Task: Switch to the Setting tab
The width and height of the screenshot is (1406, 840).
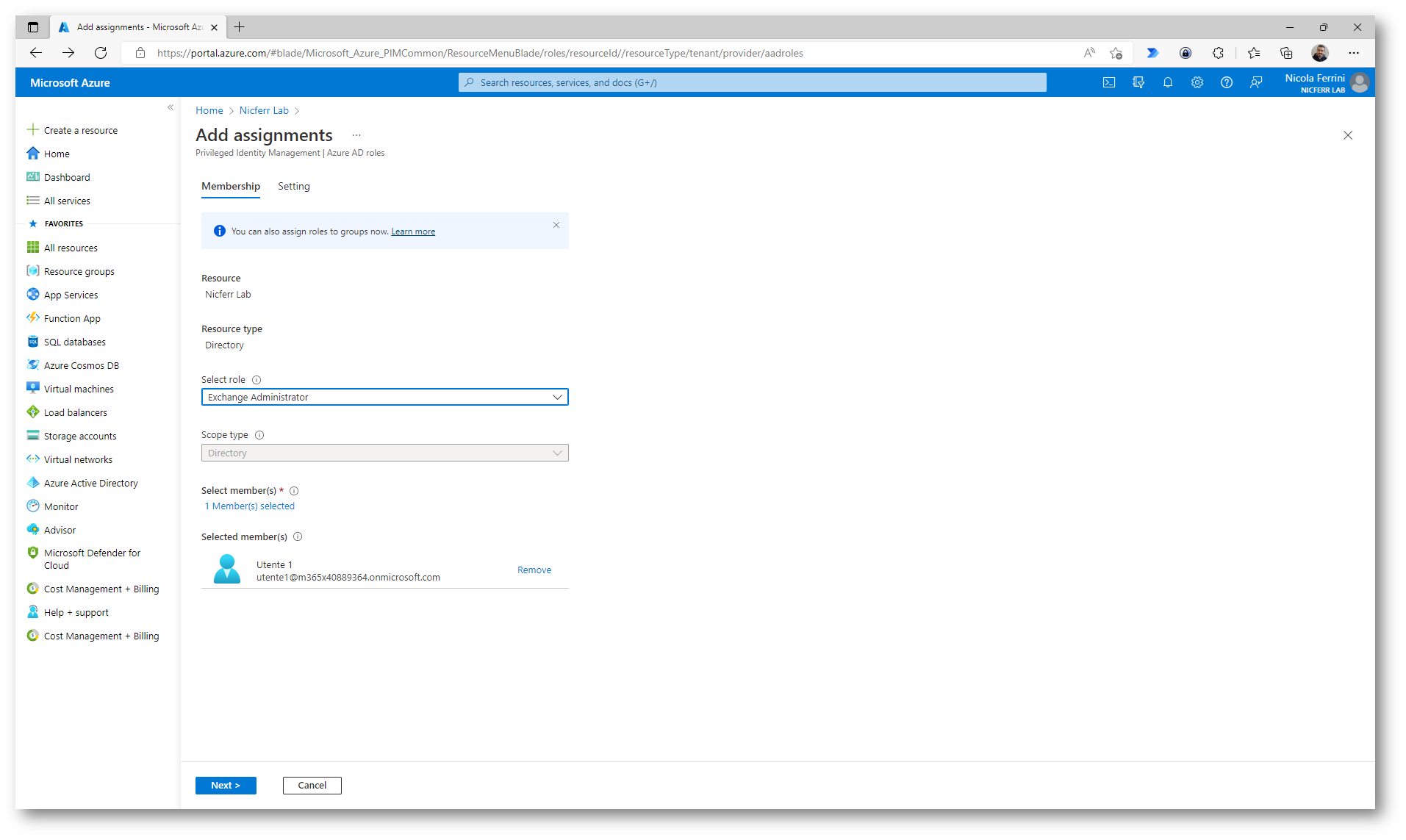Action: pyautogui.click(x=294, y=187)
